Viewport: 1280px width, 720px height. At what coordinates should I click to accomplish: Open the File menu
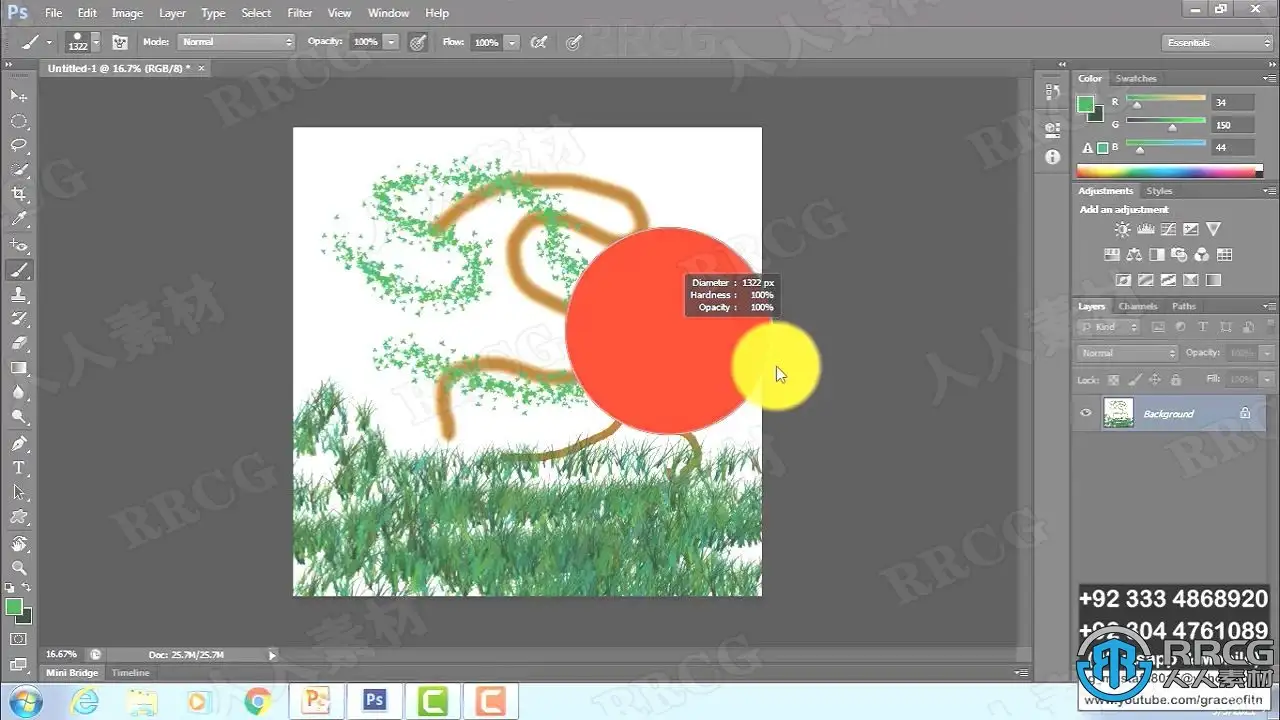(53, 13)
